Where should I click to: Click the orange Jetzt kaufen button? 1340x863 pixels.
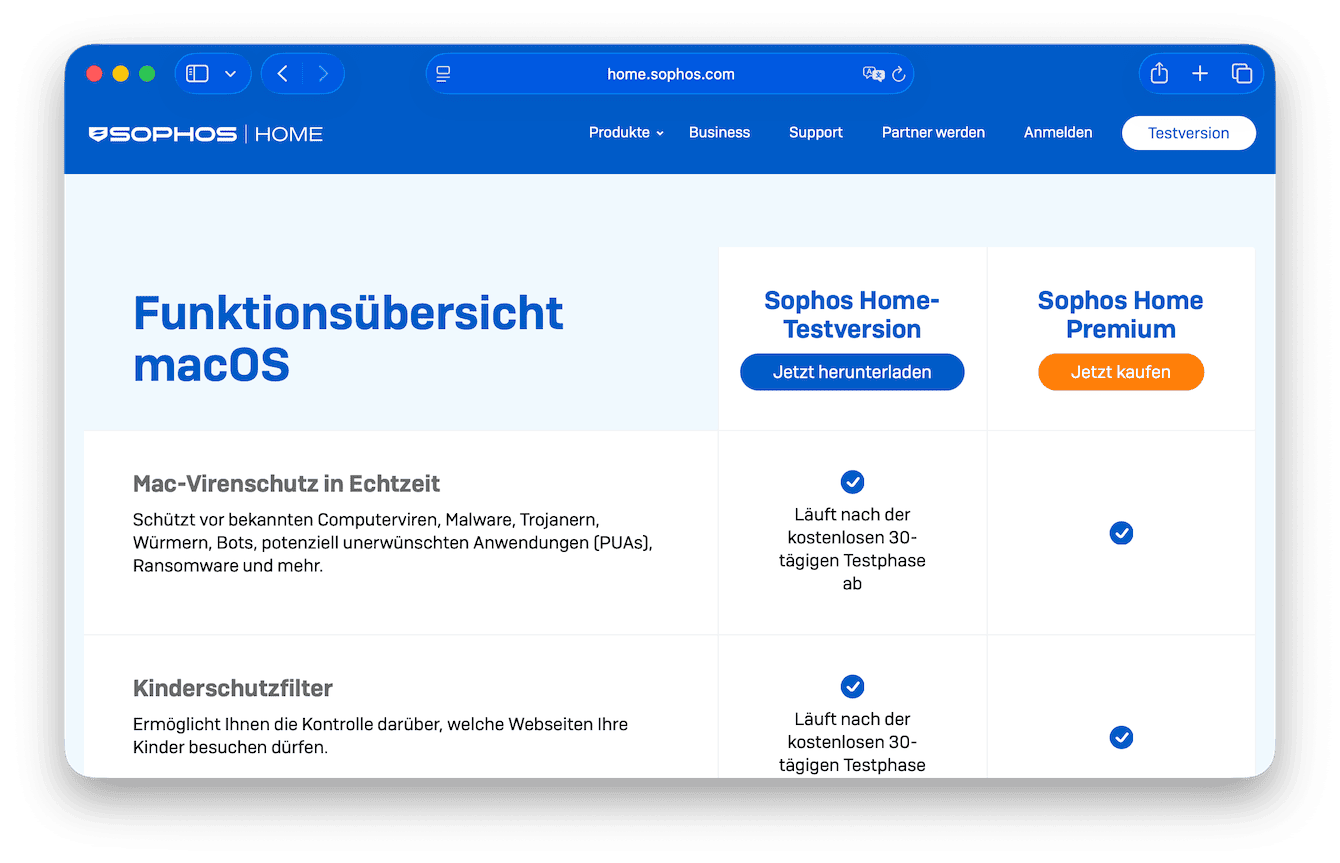(x=1120, y=371)
